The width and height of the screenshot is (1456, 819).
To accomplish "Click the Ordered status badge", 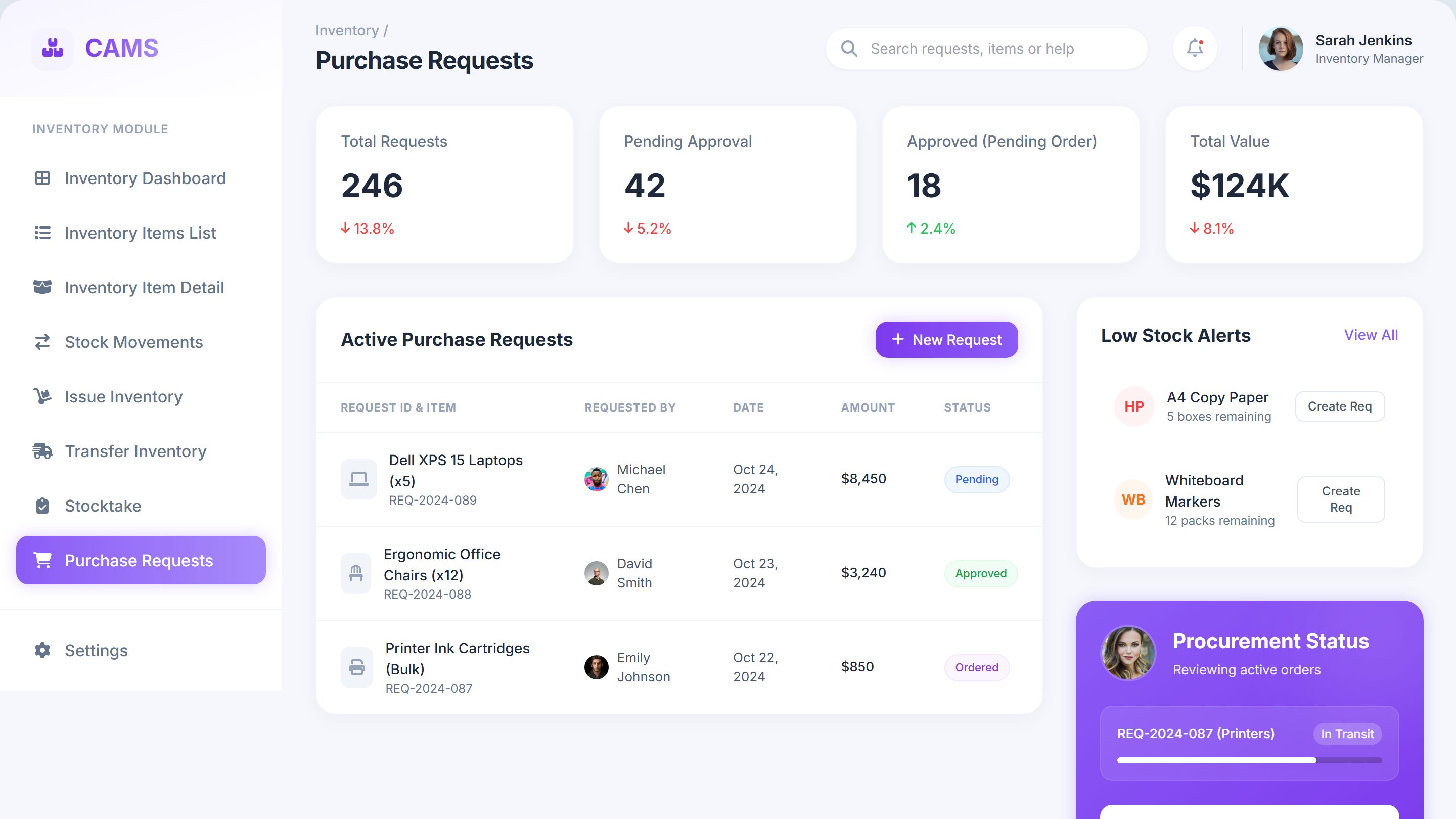I will 977,667.
